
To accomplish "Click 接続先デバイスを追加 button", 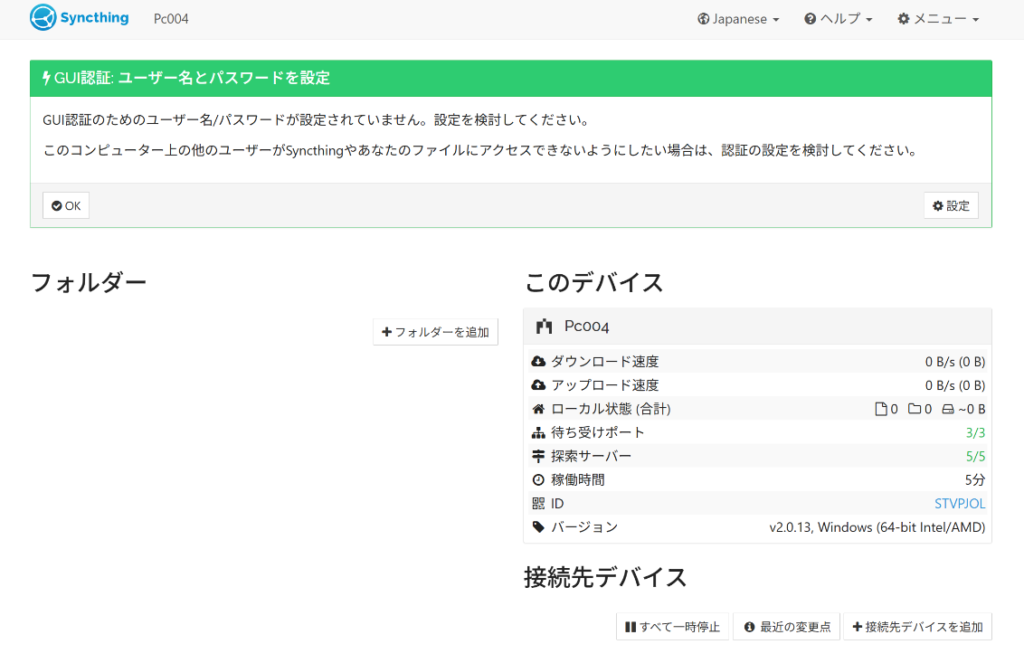I will [x=917, y=627].
